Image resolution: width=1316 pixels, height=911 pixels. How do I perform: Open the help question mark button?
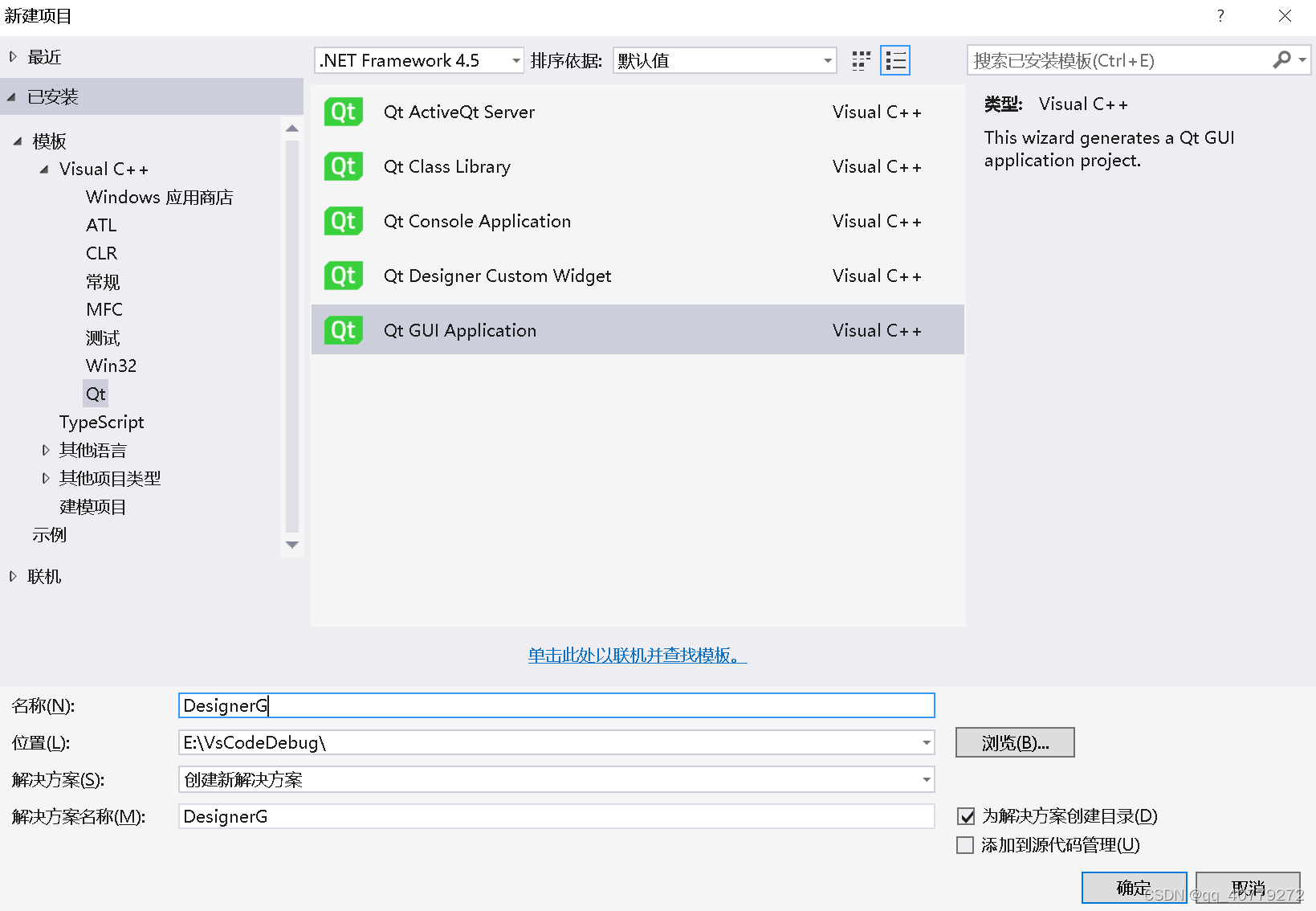pos(1220,16)
